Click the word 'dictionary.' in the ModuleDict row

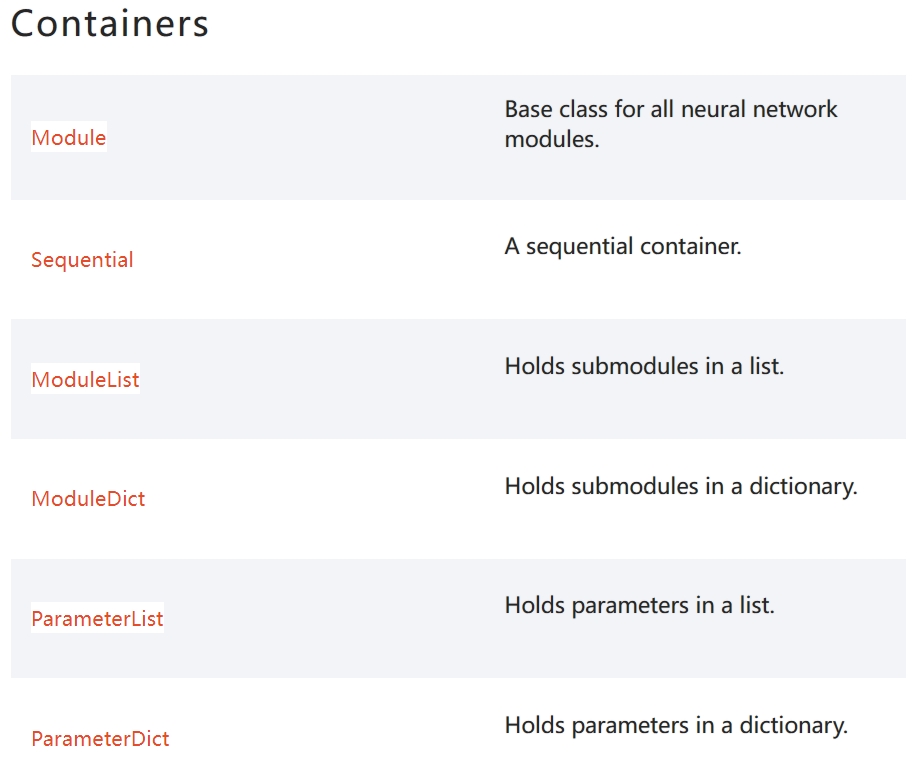pos(804,486)
